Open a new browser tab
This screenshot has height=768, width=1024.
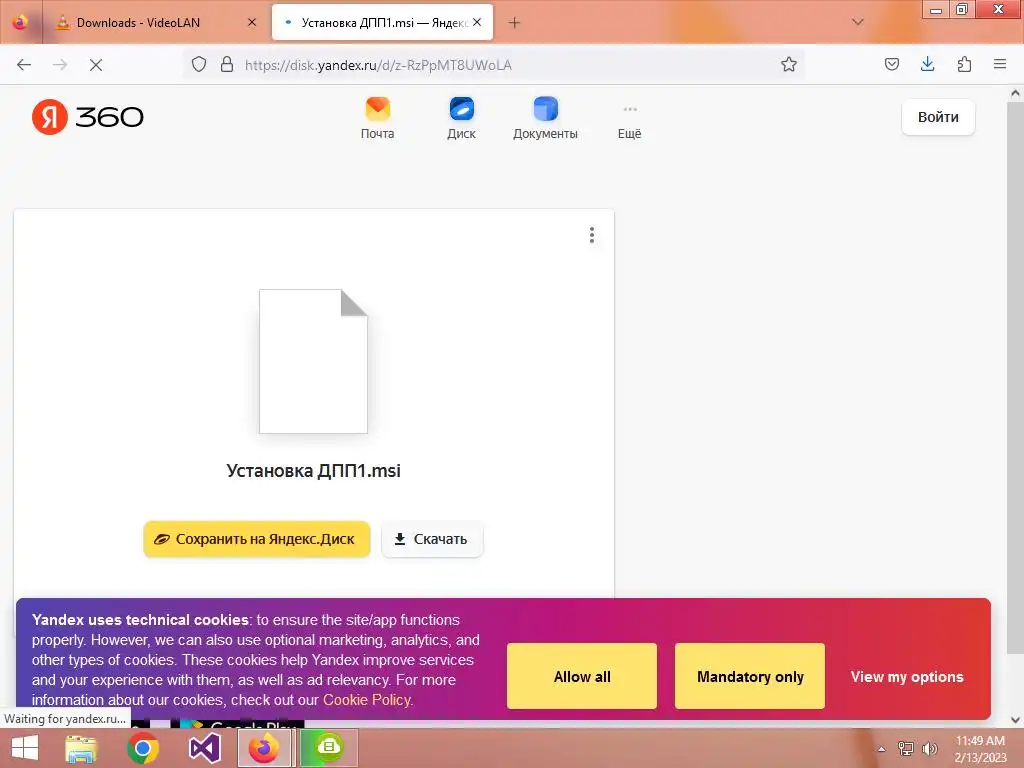(x=515, y=23)
